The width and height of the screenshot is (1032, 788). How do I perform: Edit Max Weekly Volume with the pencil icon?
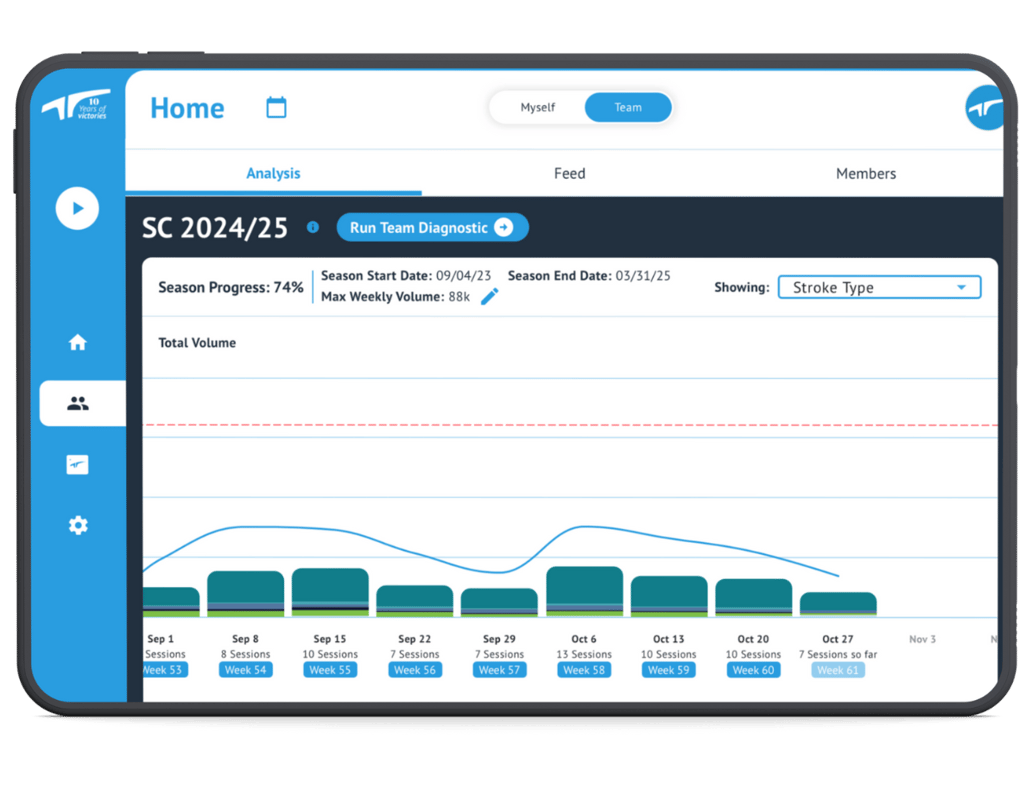[x=489, y=297]
